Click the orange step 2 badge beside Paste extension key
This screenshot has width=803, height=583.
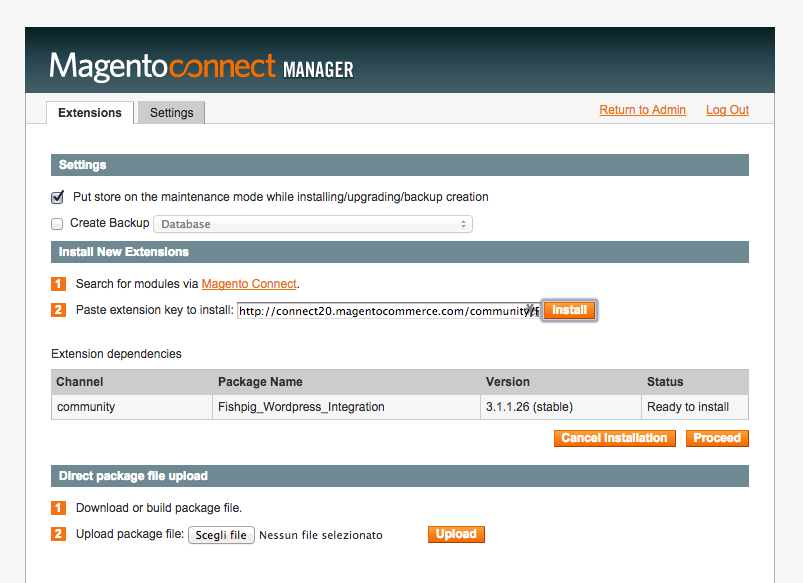click(x=58, y=310)
